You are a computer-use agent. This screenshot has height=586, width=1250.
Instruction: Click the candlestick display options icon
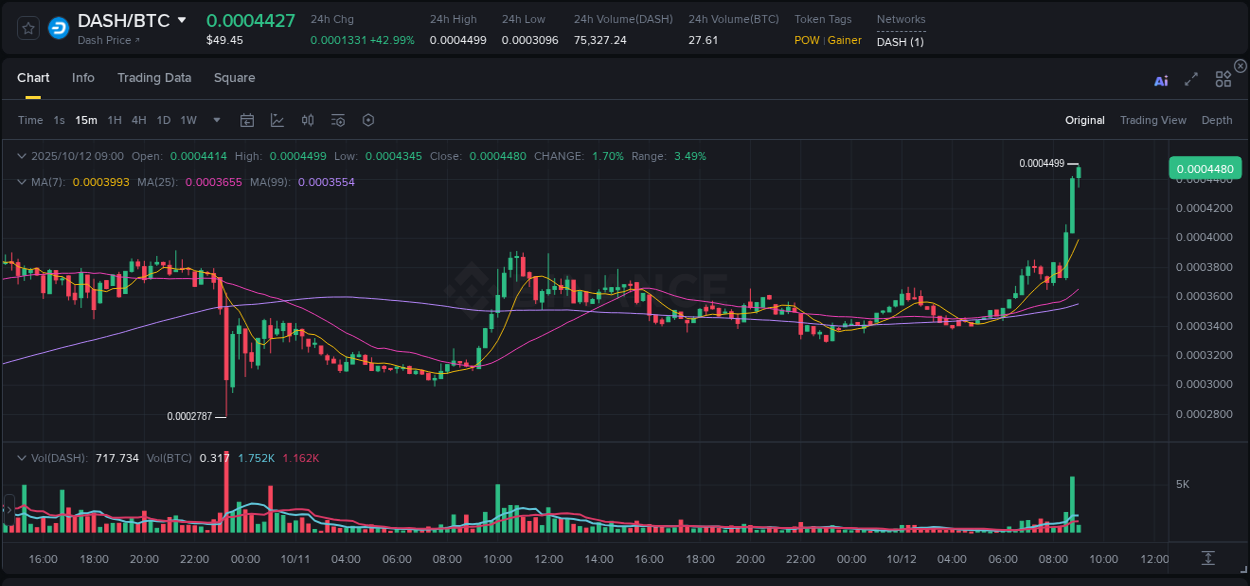point(307,120)
